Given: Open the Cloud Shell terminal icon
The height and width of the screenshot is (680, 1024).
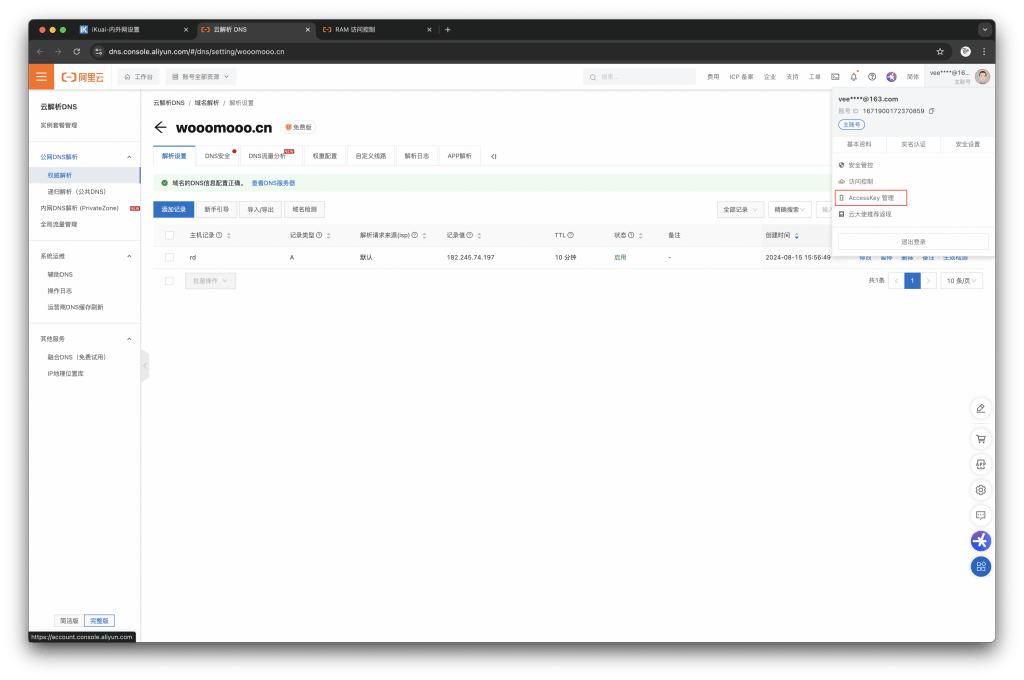Looking at the screenshot, I should pyautogui.click(x=835, y=76).
